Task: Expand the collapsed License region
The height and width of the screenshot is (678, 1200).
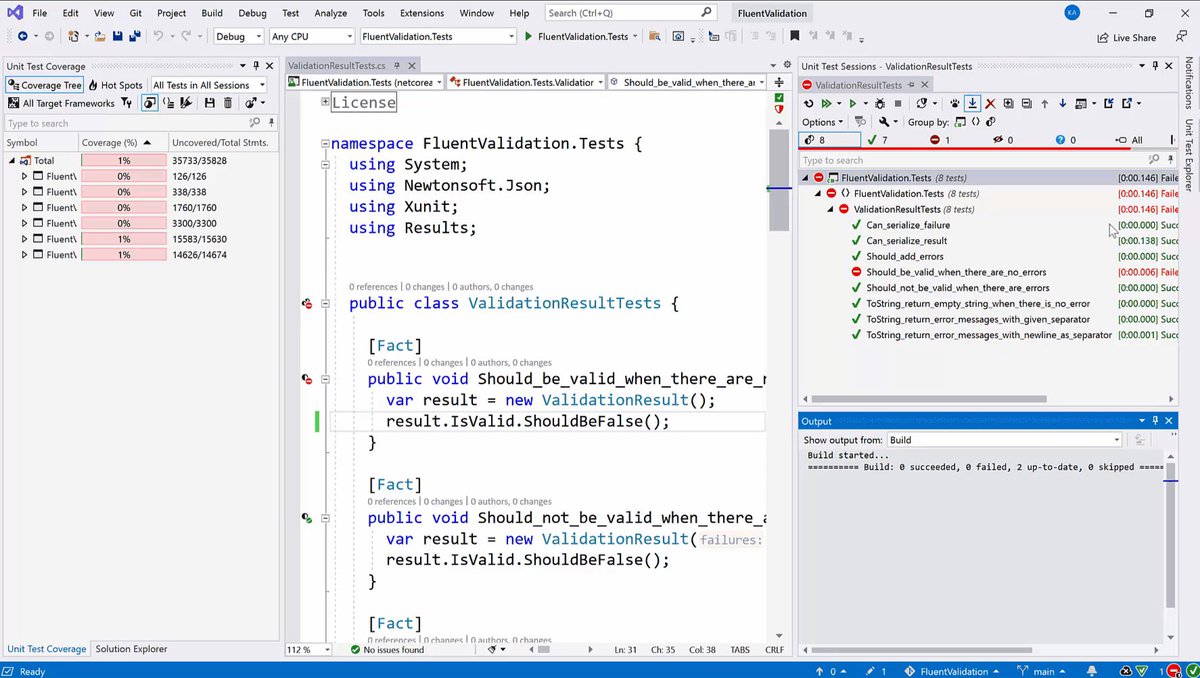Action: coord(325,102)
